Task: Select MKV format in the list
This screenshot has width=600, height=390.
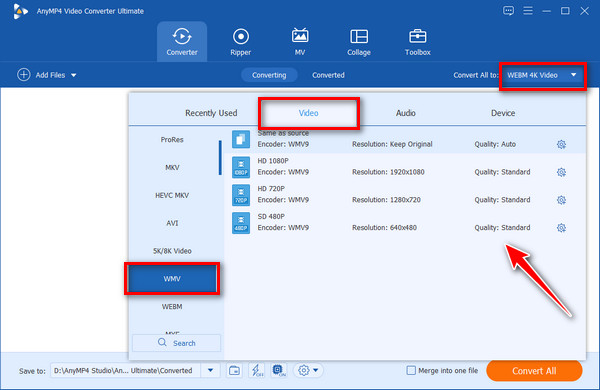Action: [172, 167]
